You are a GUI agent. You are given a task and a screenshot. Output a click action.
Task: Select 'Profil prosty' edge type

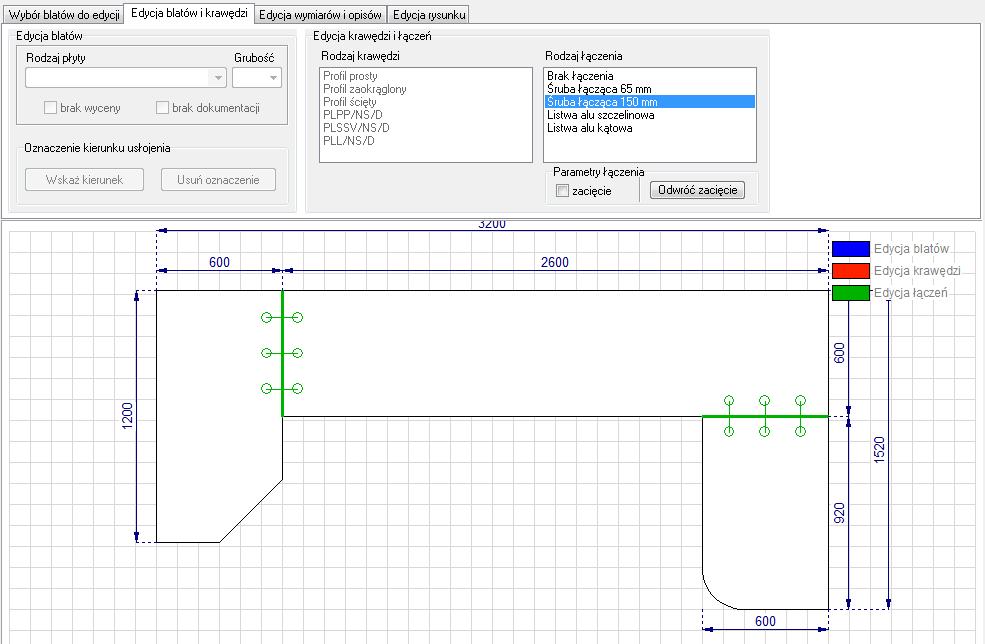point(425,76)
